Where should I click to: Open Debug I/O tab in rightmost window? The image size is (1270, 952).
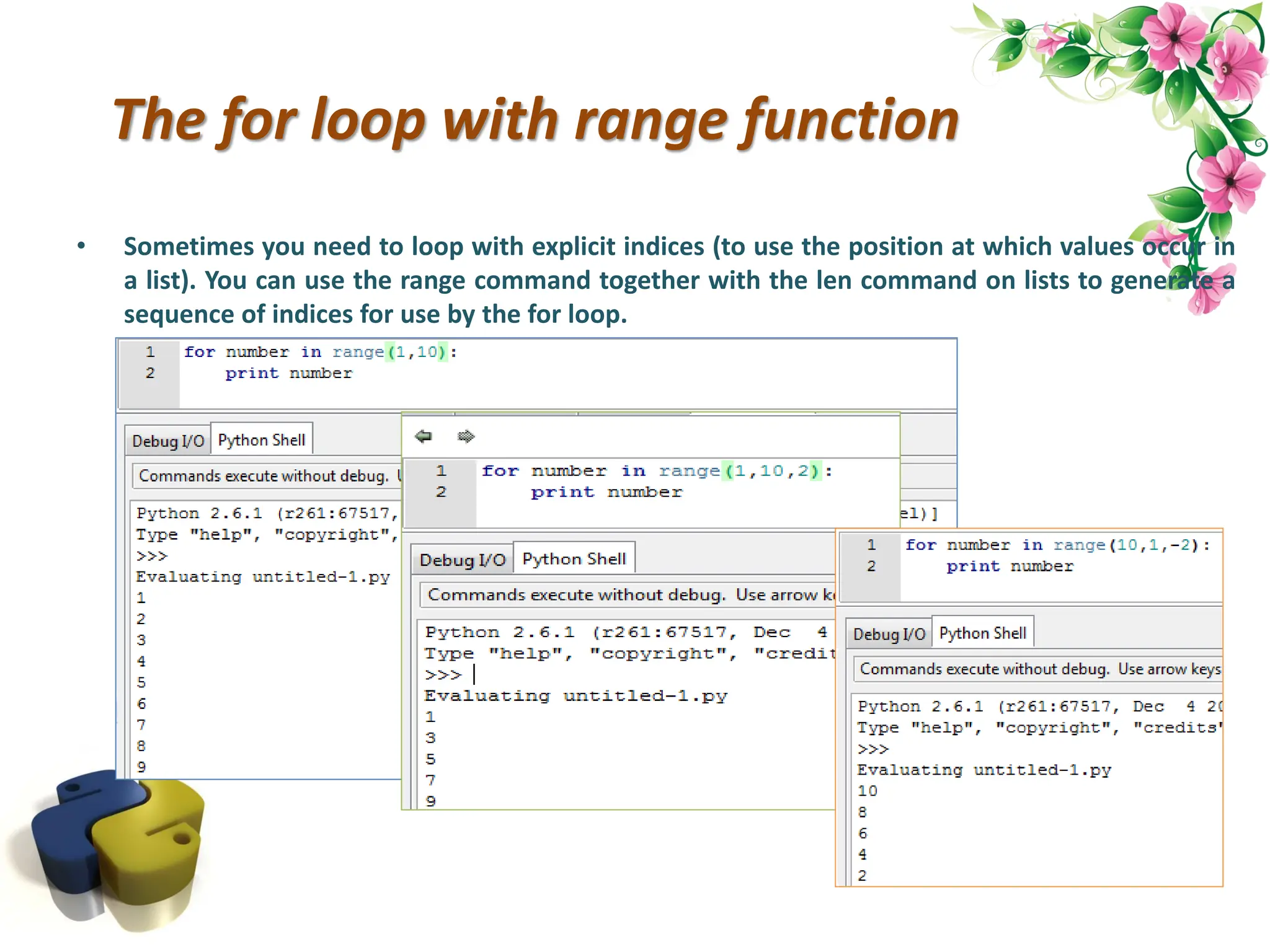pos(889,634)
